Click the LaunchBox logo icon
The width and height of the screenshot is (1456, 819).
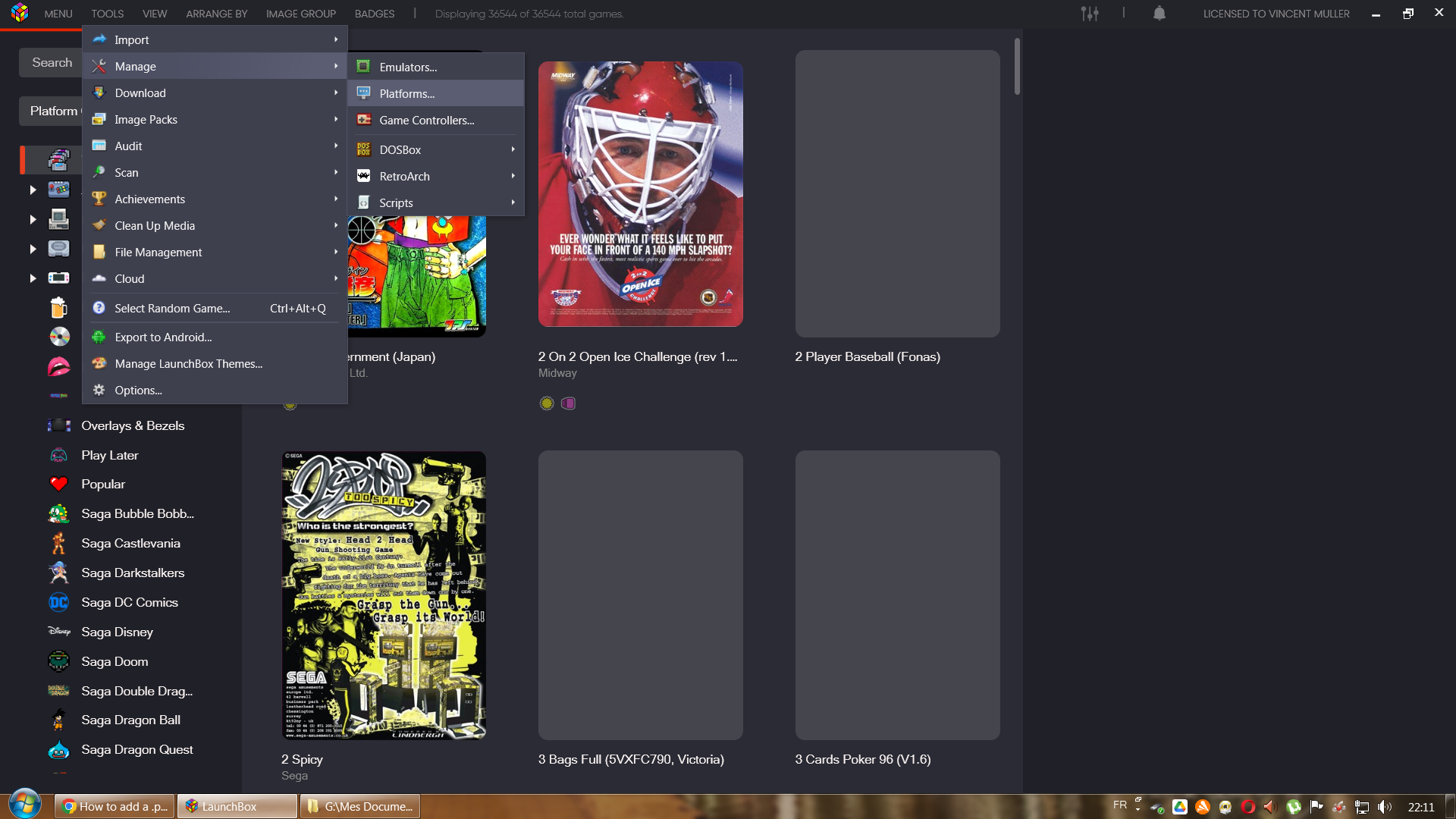pyautogui.click(x=20, y=13)
